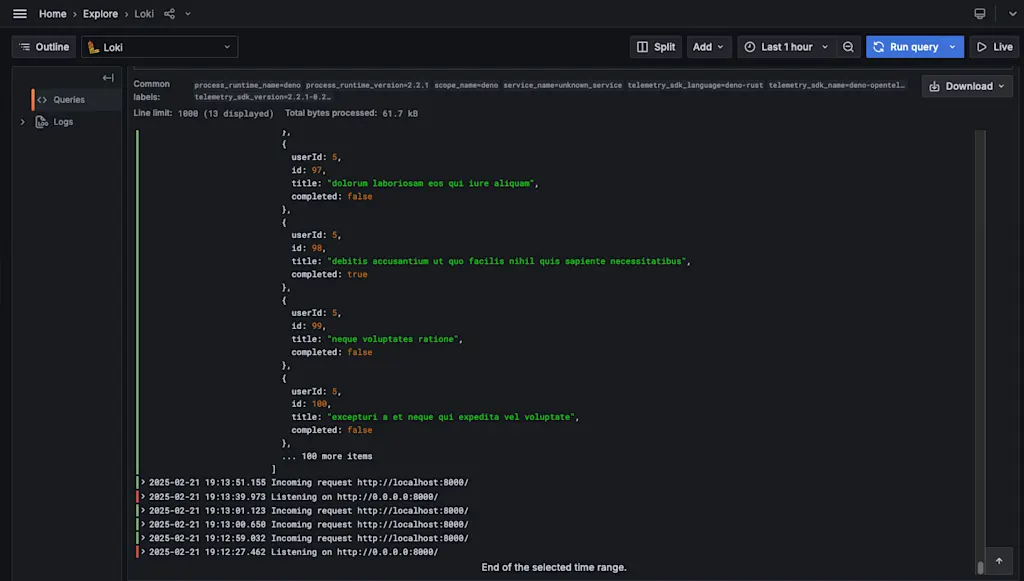Expand the Logs outline item
The width and height of the screenshot is (1024, 581).
click(22, 122)
